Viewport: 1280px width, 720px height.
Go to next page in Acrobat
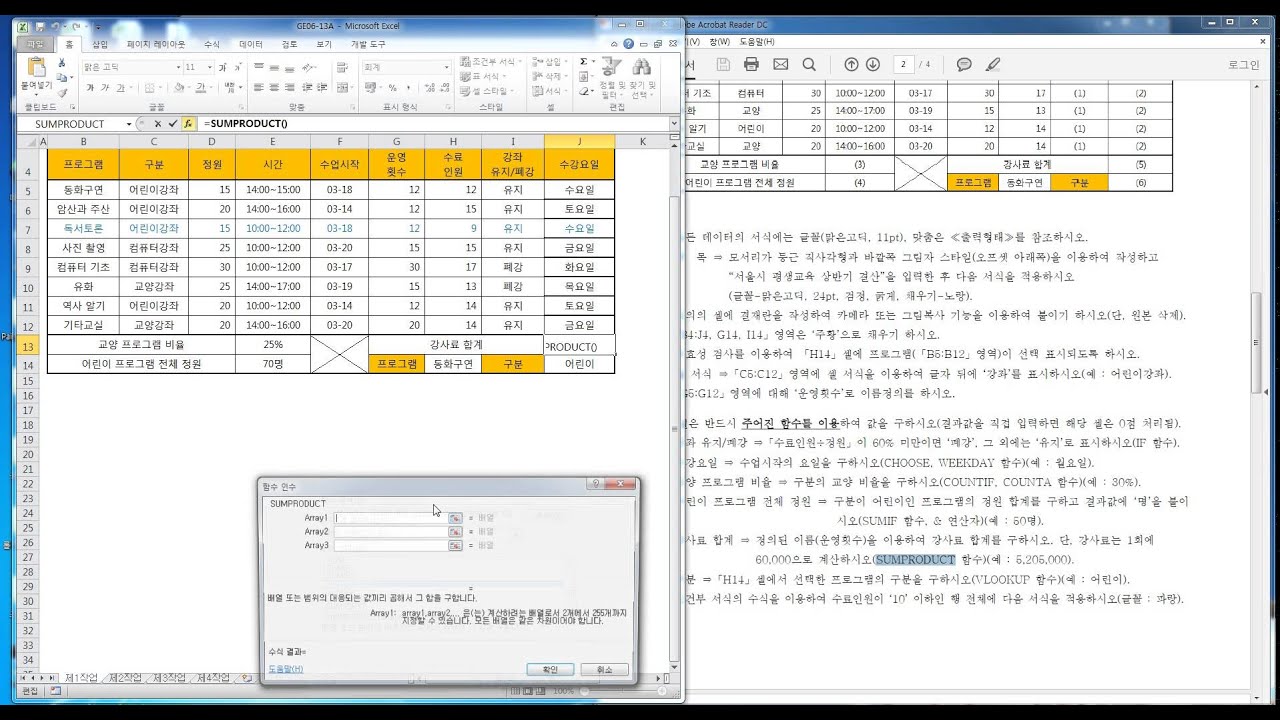pyautogui.click(x=873, y=64)
